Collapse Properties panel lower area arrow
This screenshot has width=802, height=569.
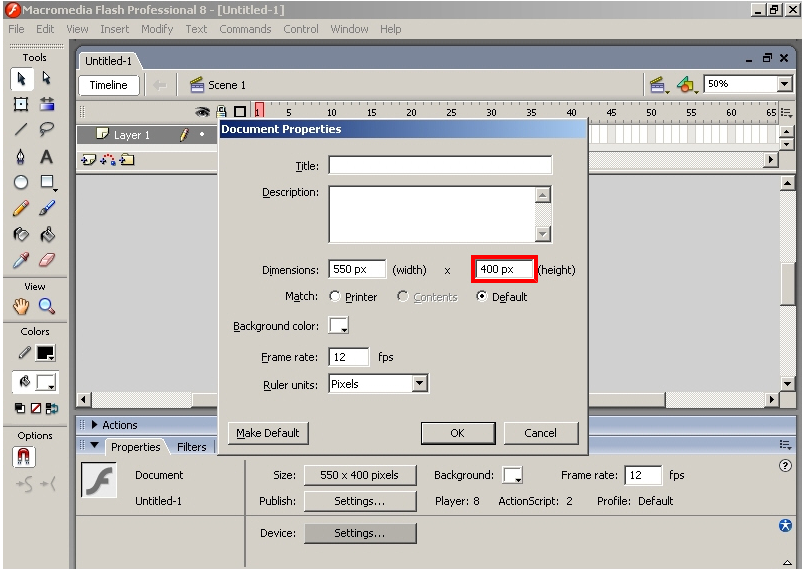click(787, 563)
